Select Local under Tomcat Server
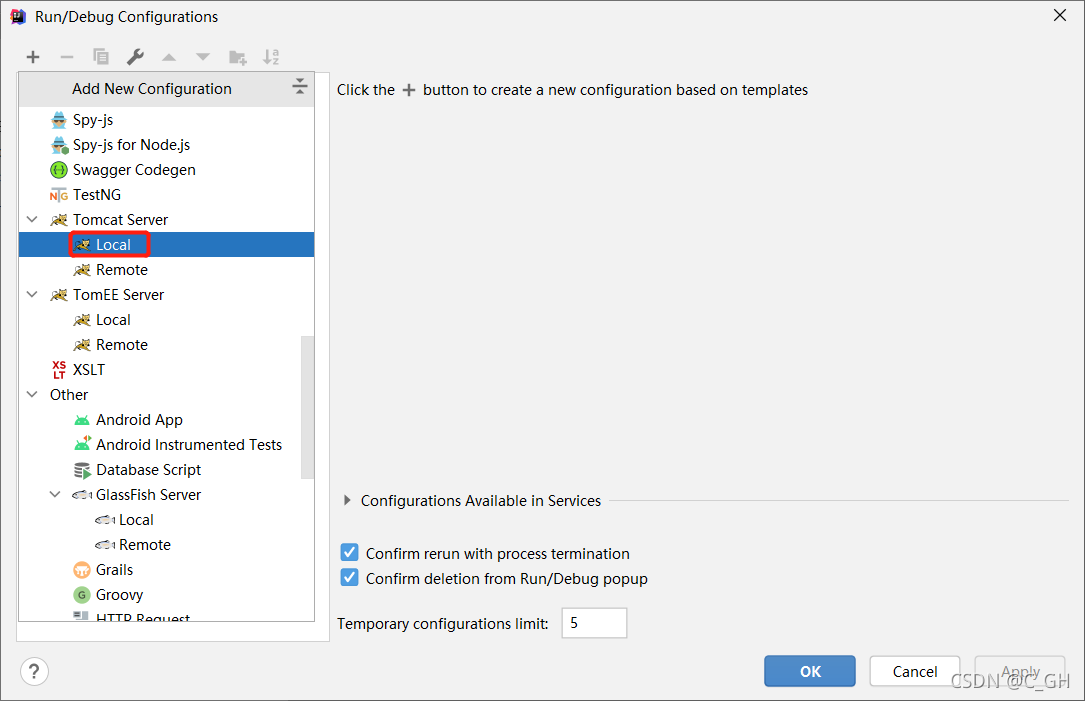 point(166,244)
